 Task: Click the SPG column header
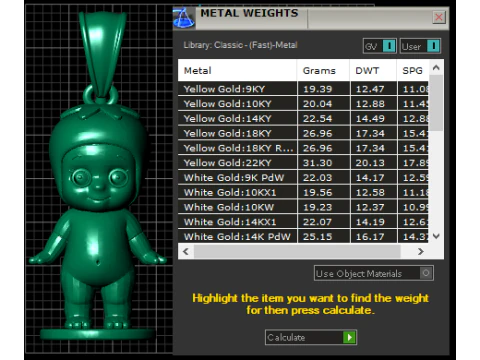[x=413, y=70]
